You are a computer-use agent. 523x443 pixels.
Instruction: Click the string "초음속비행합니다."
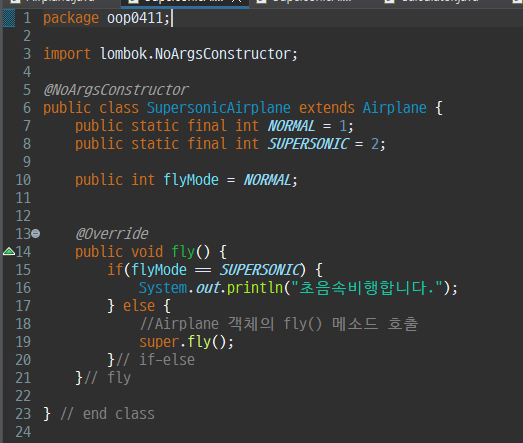(x=367, y=288)
